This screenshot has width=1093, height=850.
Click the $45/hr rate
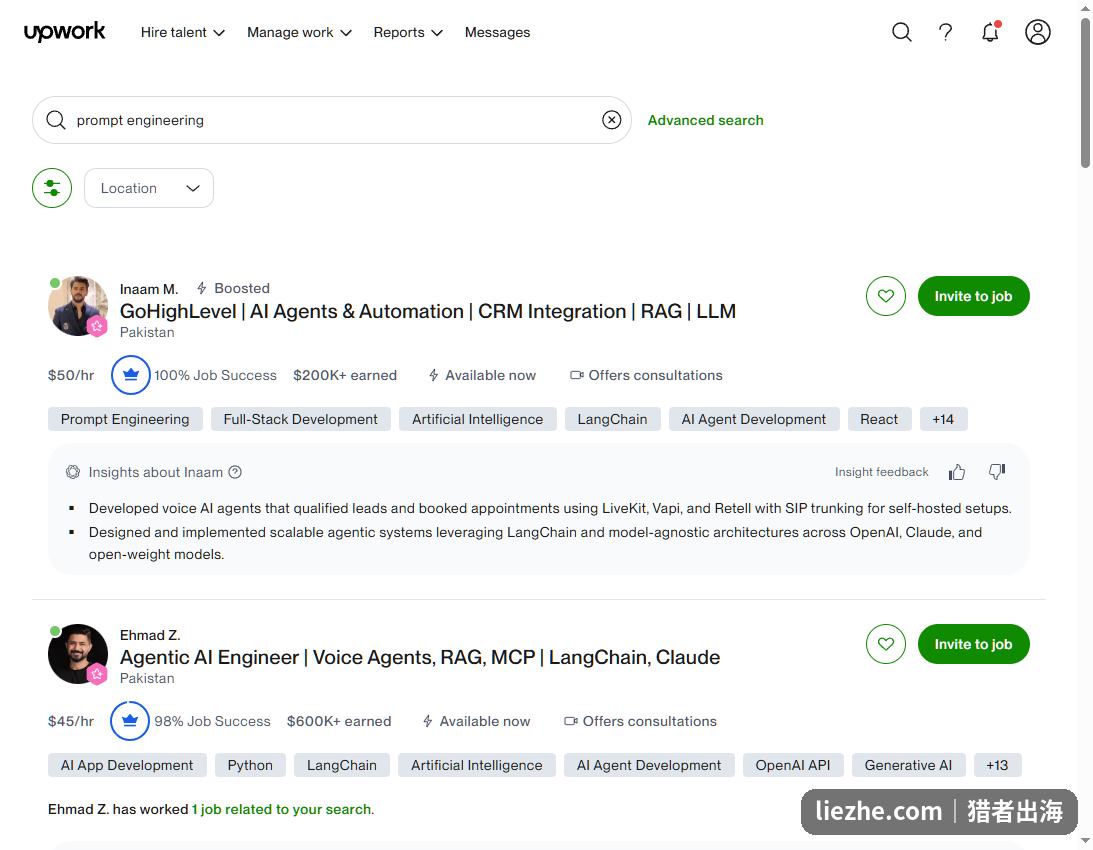70,721
